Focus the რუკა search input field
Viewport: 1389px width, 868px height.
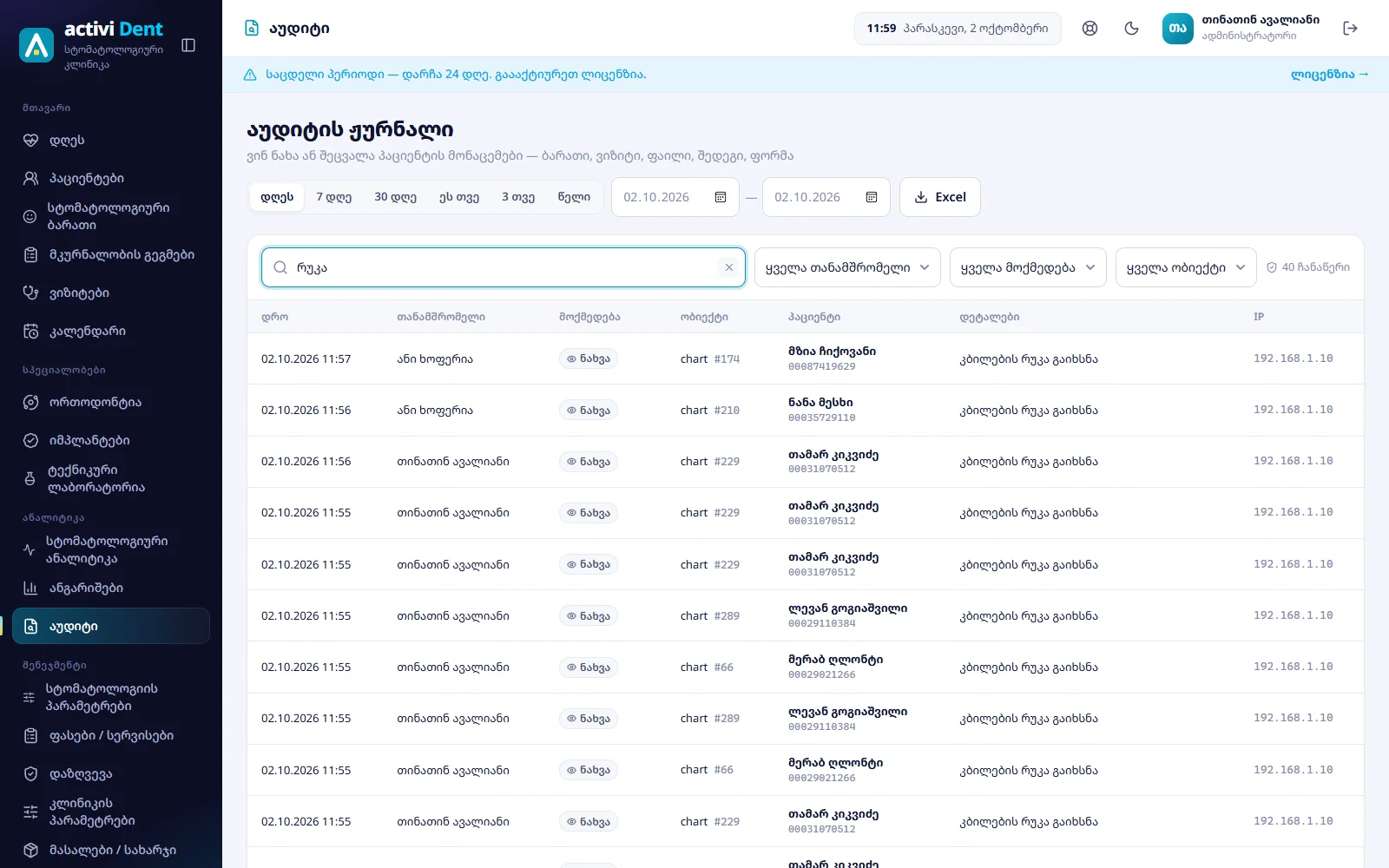504,267
